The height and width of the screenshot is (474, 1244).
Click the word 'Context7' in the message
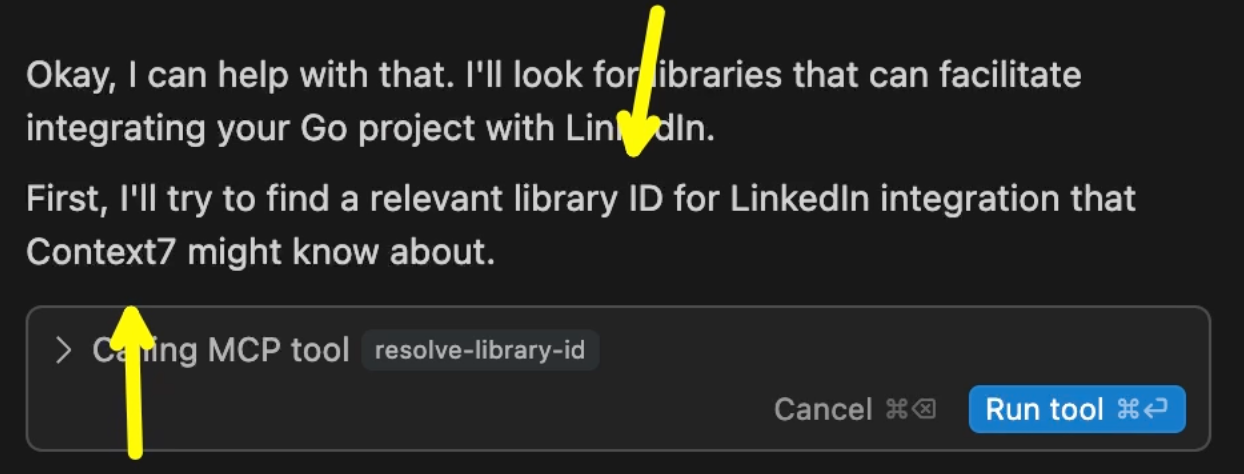(102, 252)
